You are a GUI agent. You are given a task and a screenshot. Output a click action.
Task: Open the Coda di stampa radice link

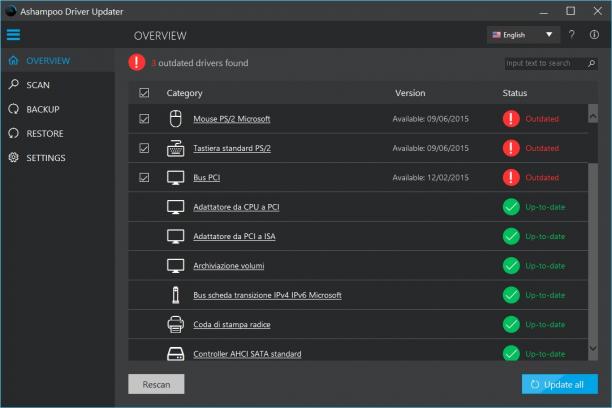click(x=232, y=324)
